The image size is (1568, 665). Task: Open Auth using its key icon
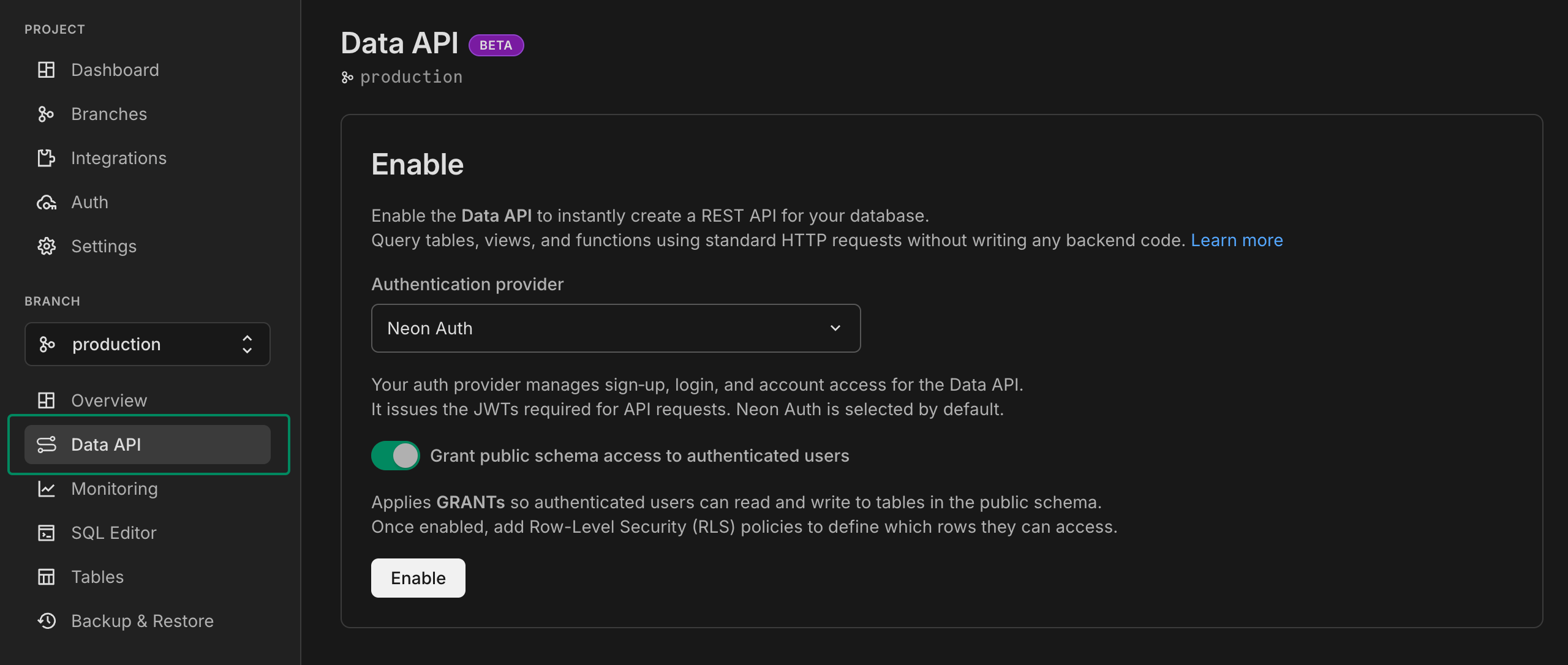pyautogui.click(x=47, y=201)
